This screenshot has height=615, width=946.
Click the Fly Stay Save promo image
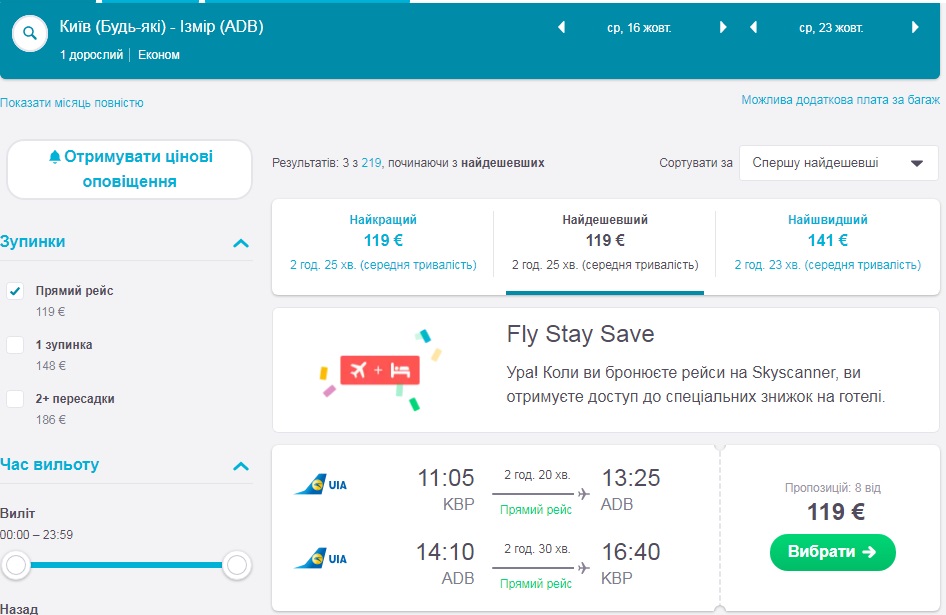coord(381,370)
